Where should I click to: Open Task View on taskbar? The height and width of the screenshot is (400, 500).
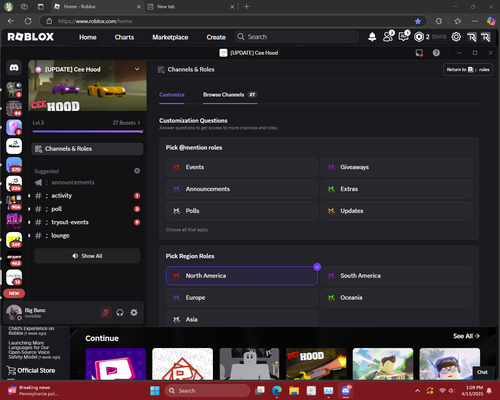(260, 390)
